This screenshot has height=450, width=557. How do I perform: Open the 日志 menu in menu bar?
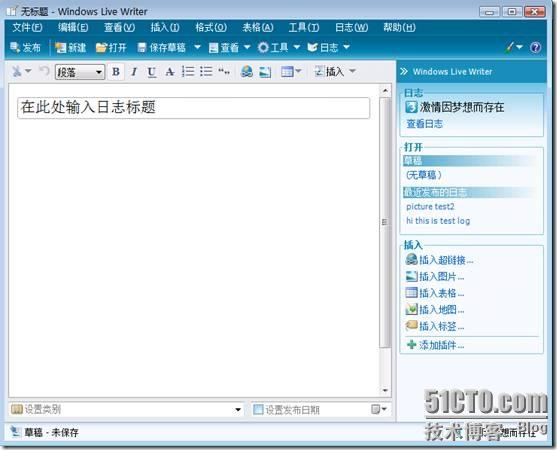(351, 27)
